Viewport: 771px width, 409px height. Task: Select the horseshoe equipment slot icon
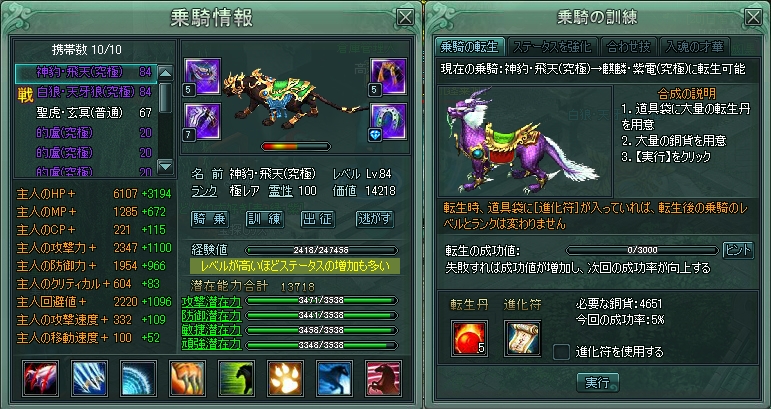click(388, 121)
